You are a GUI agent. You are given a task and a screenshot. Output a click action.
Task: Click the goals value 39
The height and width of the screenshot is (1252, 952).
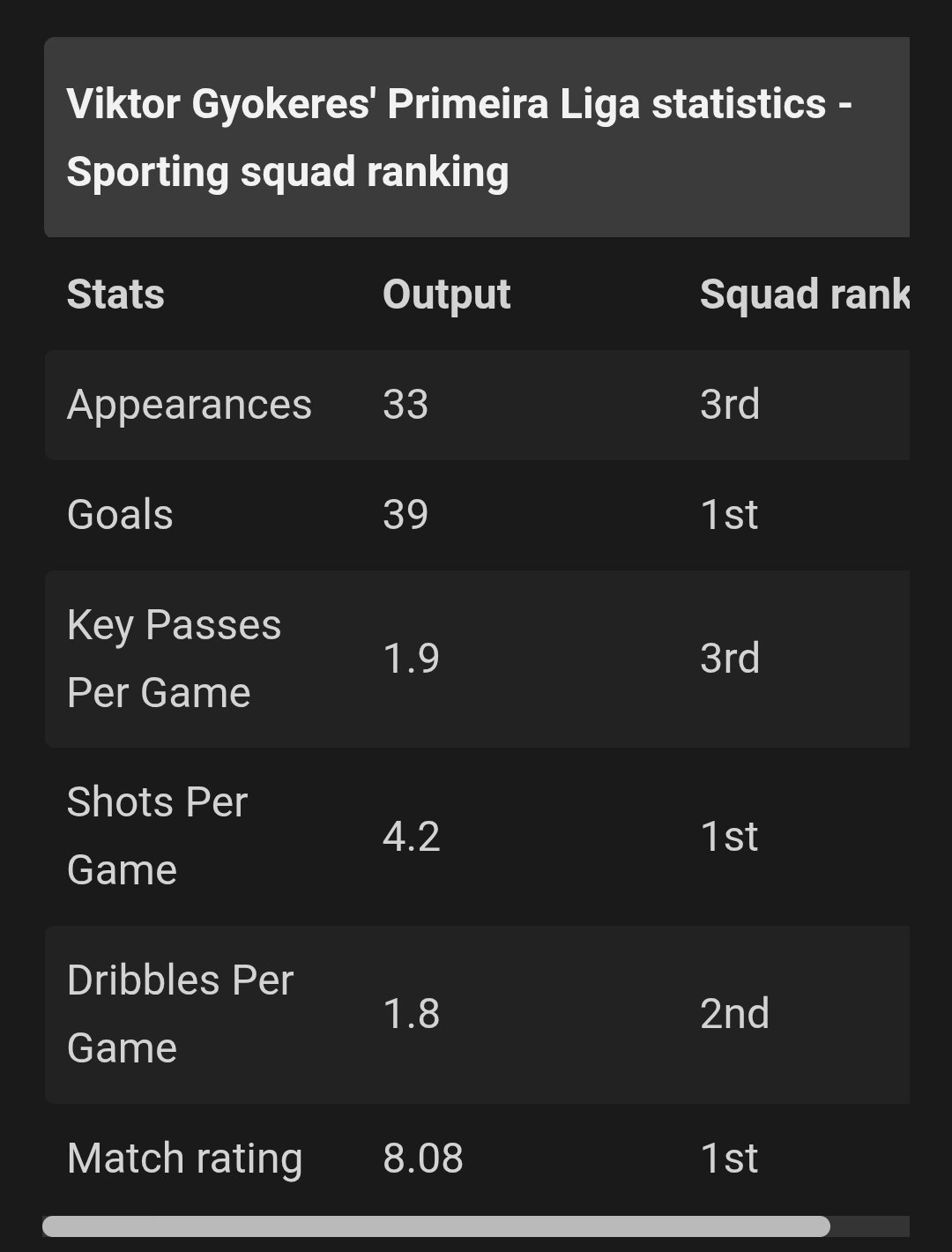pos(405,515)
